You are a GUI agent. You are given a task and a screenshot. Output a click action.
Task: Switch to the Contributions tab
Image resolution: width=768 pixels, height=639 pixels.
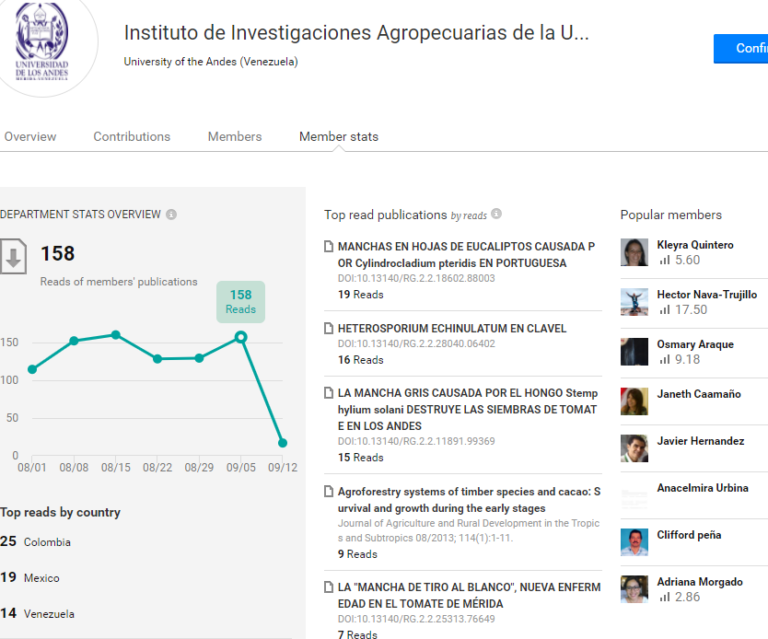(x=132, y=137)
